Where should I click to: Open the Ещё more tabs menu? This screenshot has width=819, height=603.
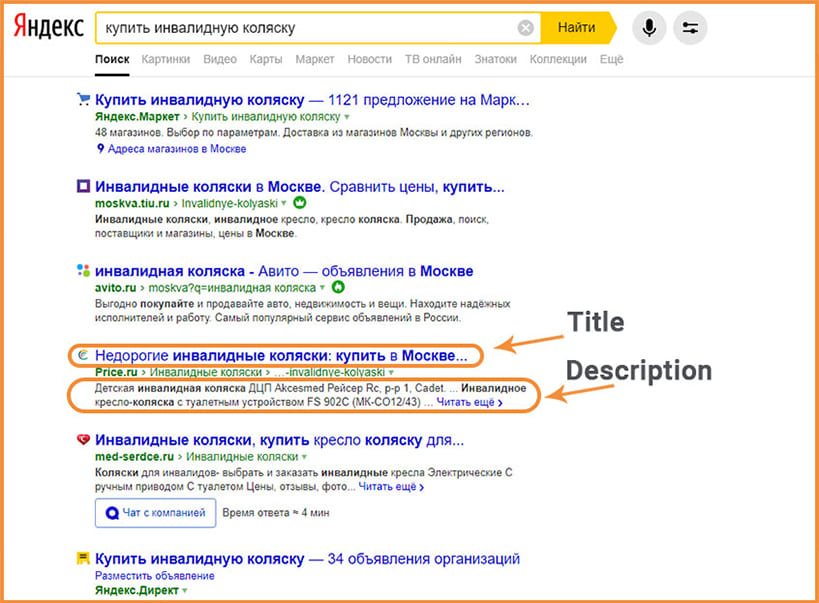pos(611,59)
